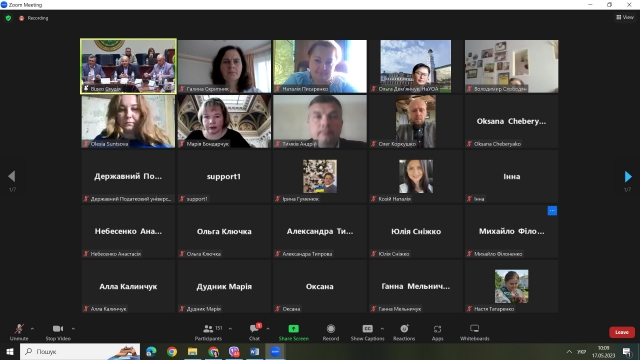Select Ганна Мельничук participant tile
The image size is (640, 360).
point(416,287)
